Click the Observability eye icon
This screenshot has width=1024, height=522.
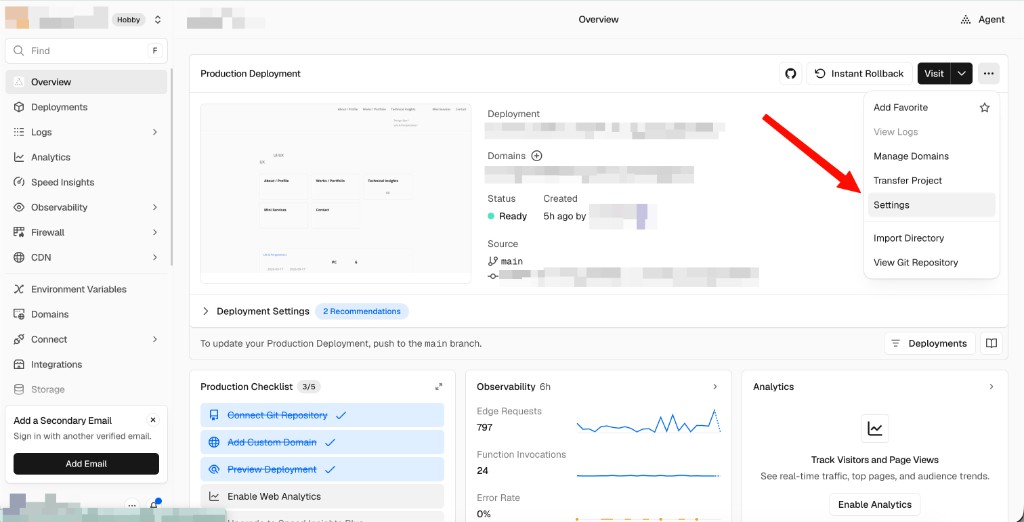tap(19, 207)
